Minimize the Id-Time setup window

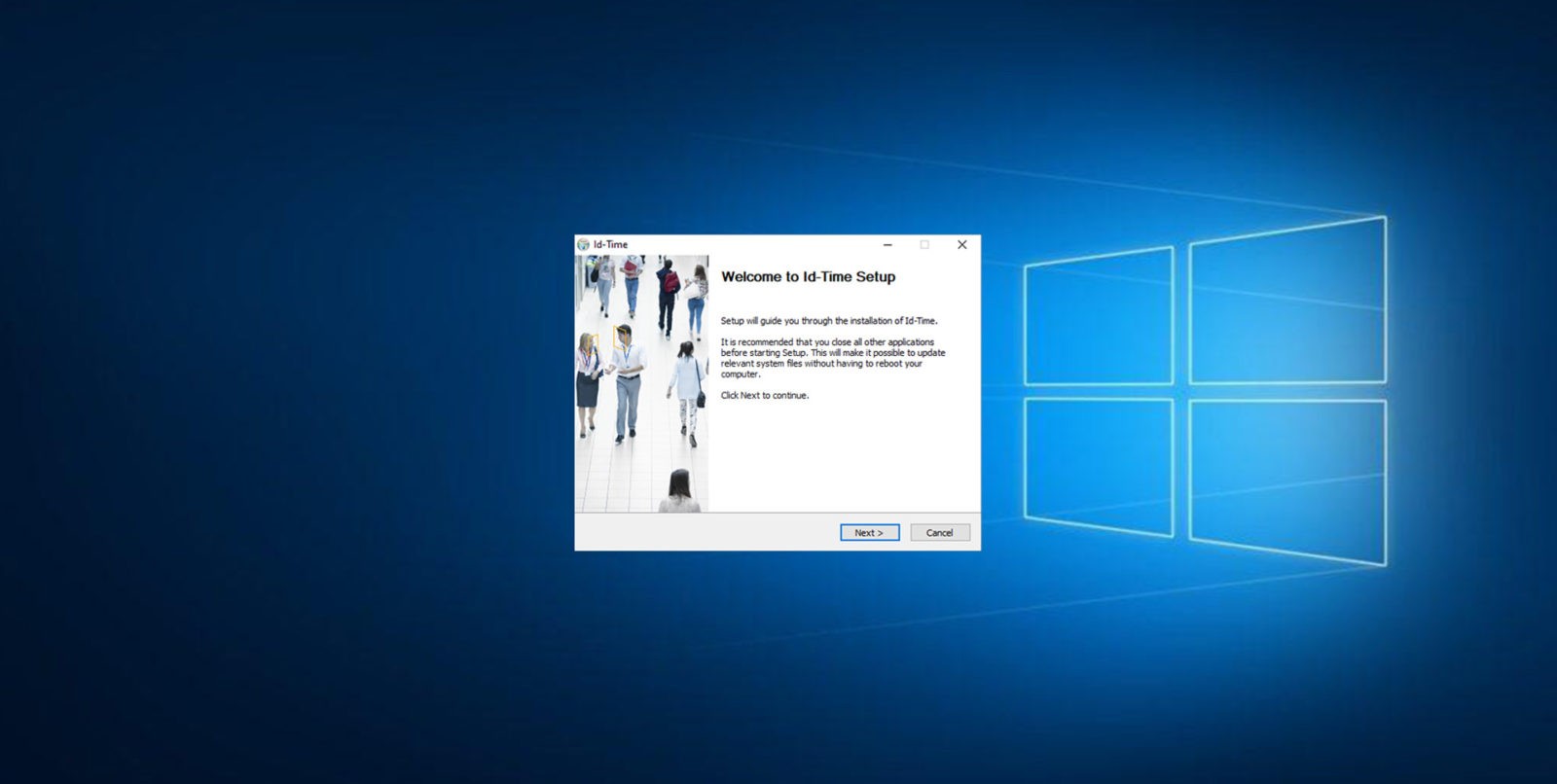click(887, 245)
